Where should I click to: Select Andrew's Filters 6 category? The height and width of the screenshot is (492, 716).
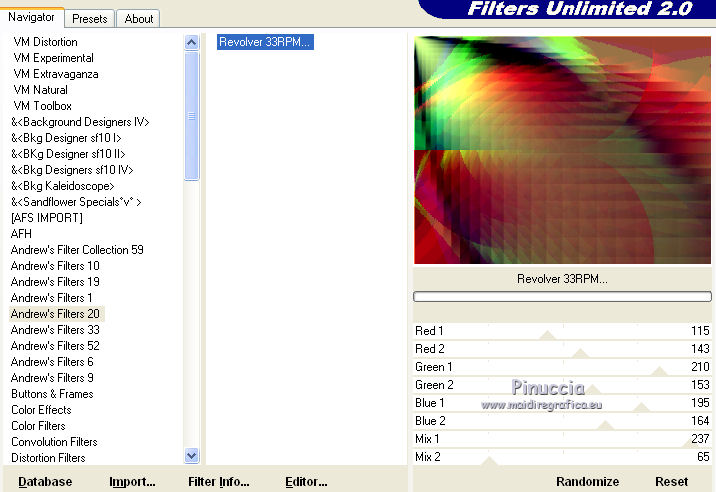click(x=52, y=362)
